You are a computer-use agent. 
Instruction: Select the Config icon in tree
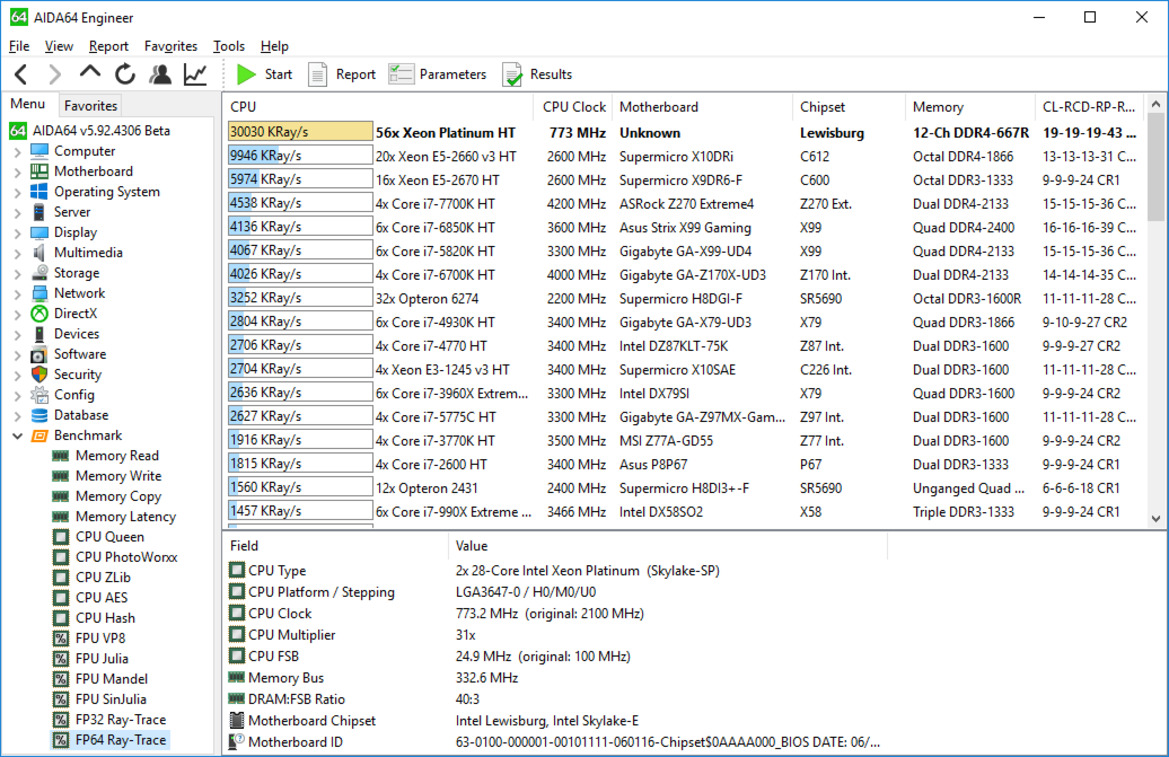click(40, 395)
